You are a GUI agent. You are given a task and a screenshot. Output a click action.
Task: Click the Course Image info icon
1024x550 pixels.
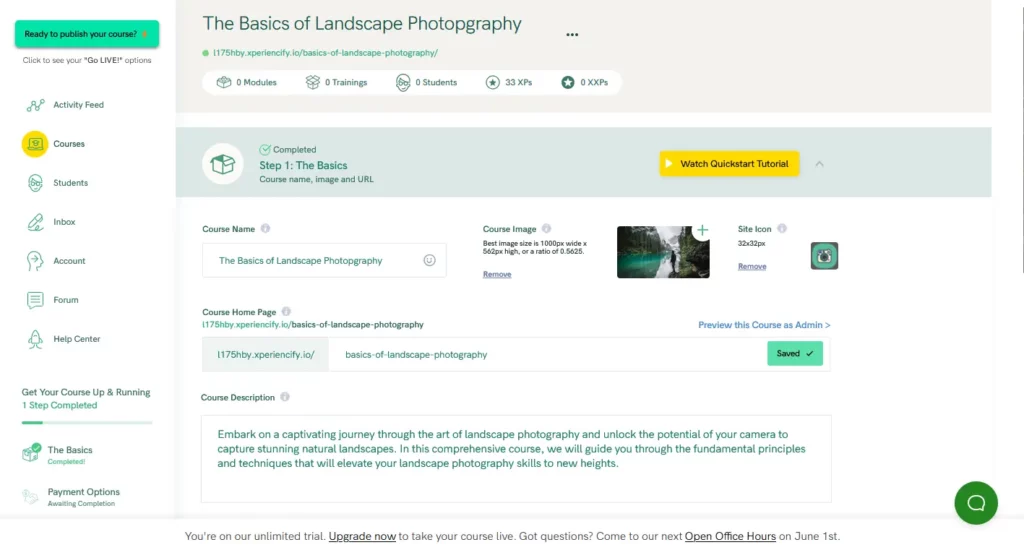click(x=547, y=229)
